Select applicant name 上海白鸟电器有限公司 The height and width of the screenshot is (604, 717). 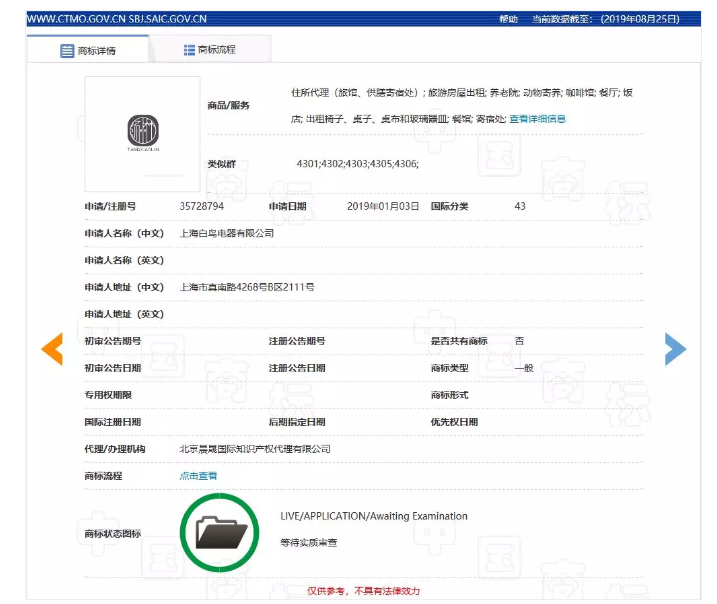[x=227, y=233]
